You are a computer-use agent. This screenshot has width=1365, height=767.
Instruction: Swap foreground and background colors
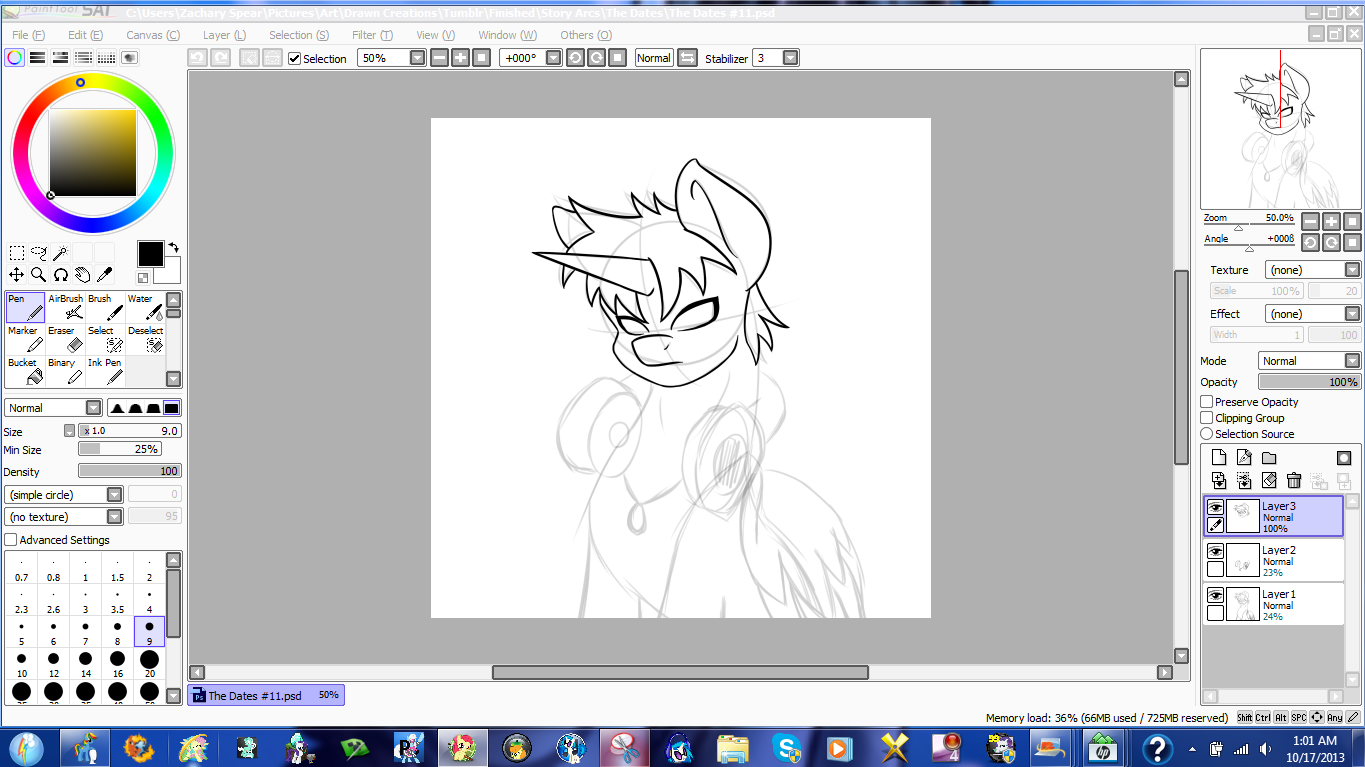click(x=173, y=247)
